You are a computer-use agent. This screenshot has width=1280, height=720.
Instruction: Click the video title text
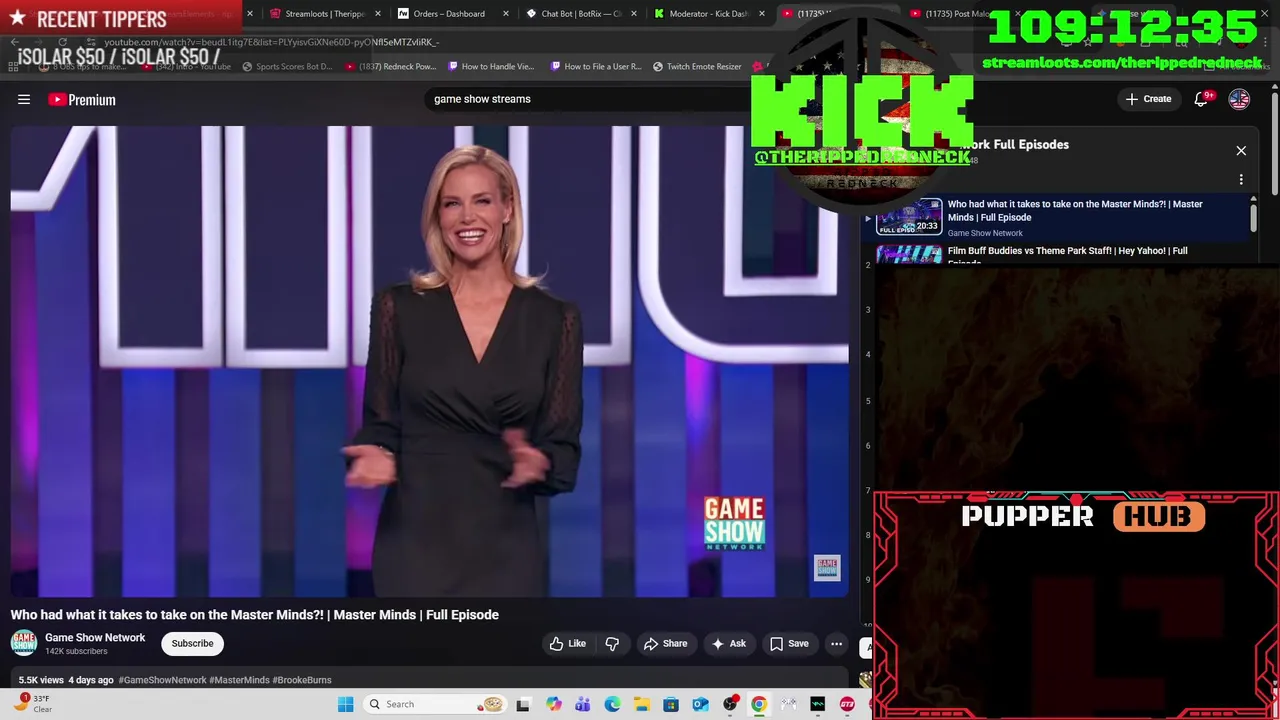tap(255, 615)
